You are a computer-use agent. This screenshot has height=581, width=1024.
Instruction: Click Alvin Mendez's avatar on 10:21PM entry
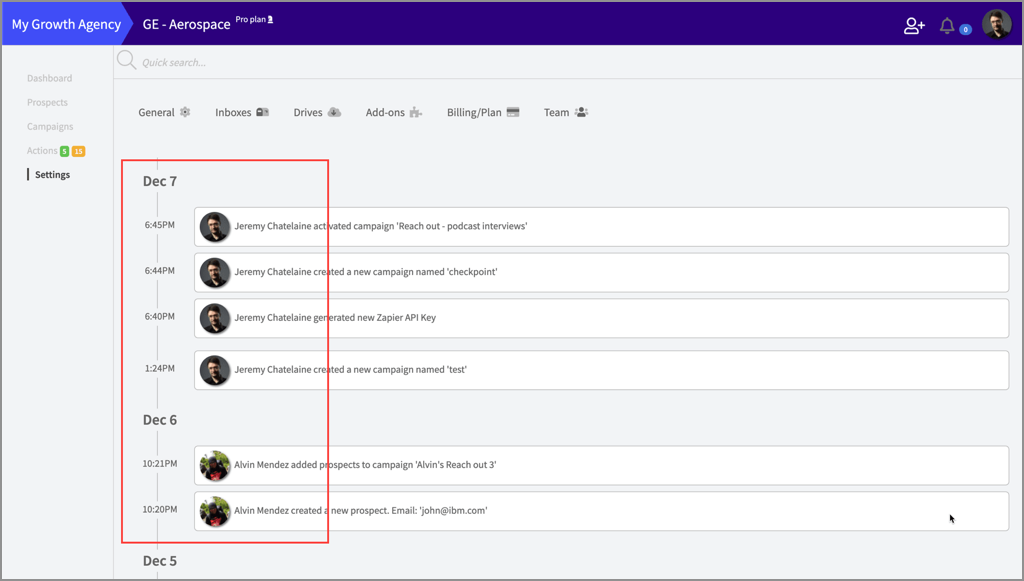click(215, 465)
